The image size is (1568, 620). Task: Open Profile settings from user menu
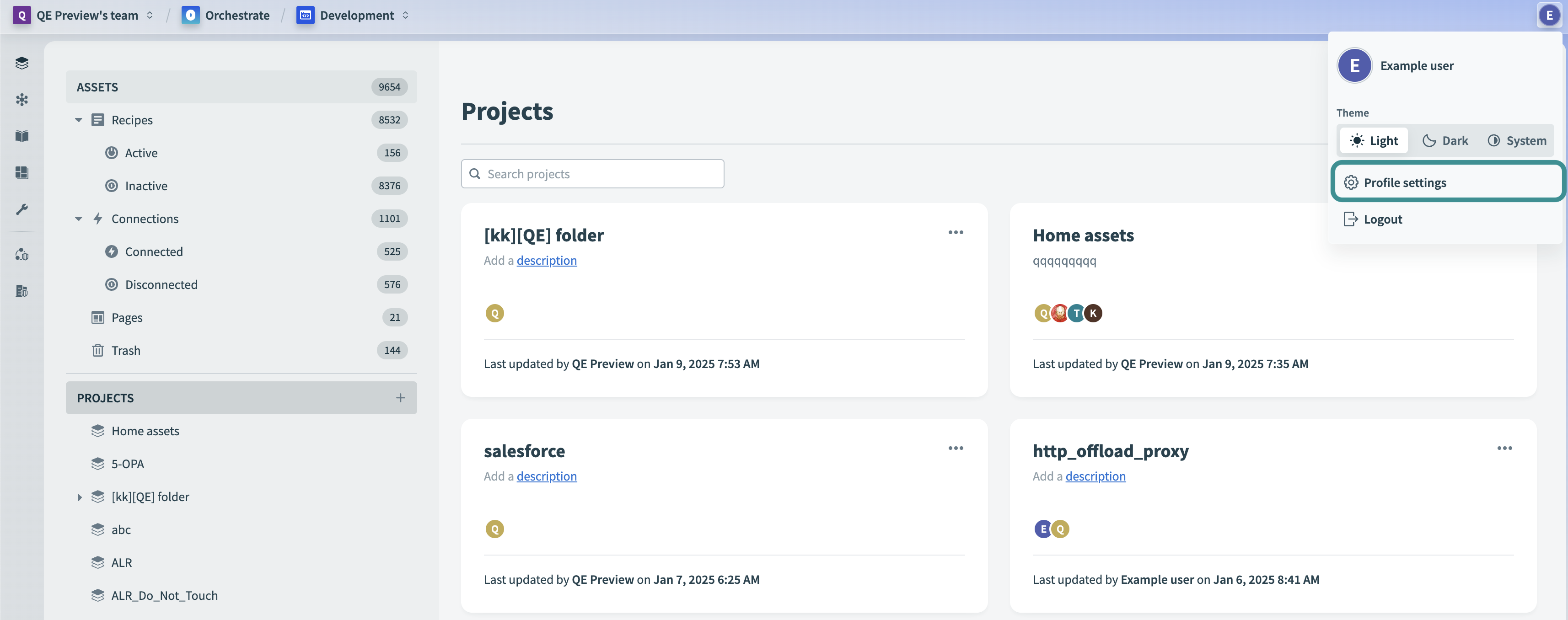click(x=1404, y=182)
